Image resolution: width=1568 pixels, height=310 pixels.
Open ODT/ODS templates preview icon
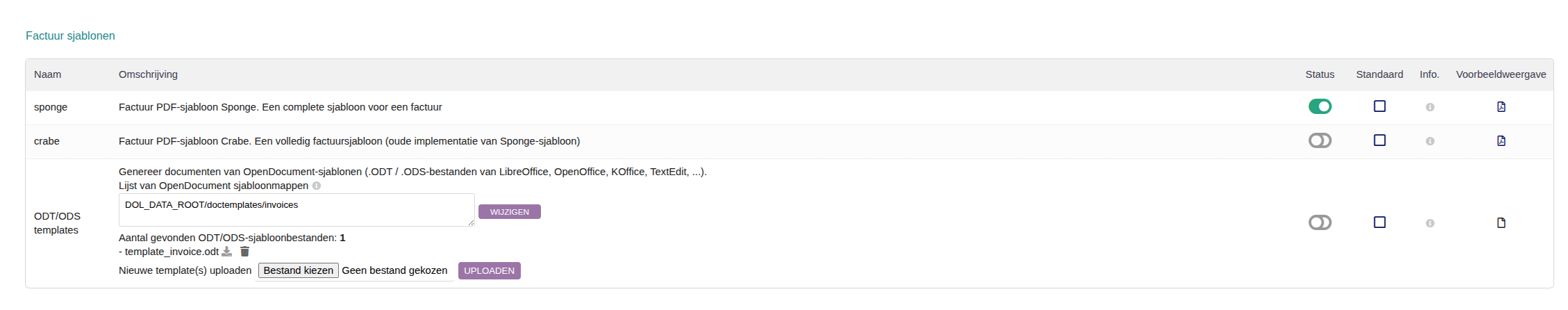[x=1501, y=223]
